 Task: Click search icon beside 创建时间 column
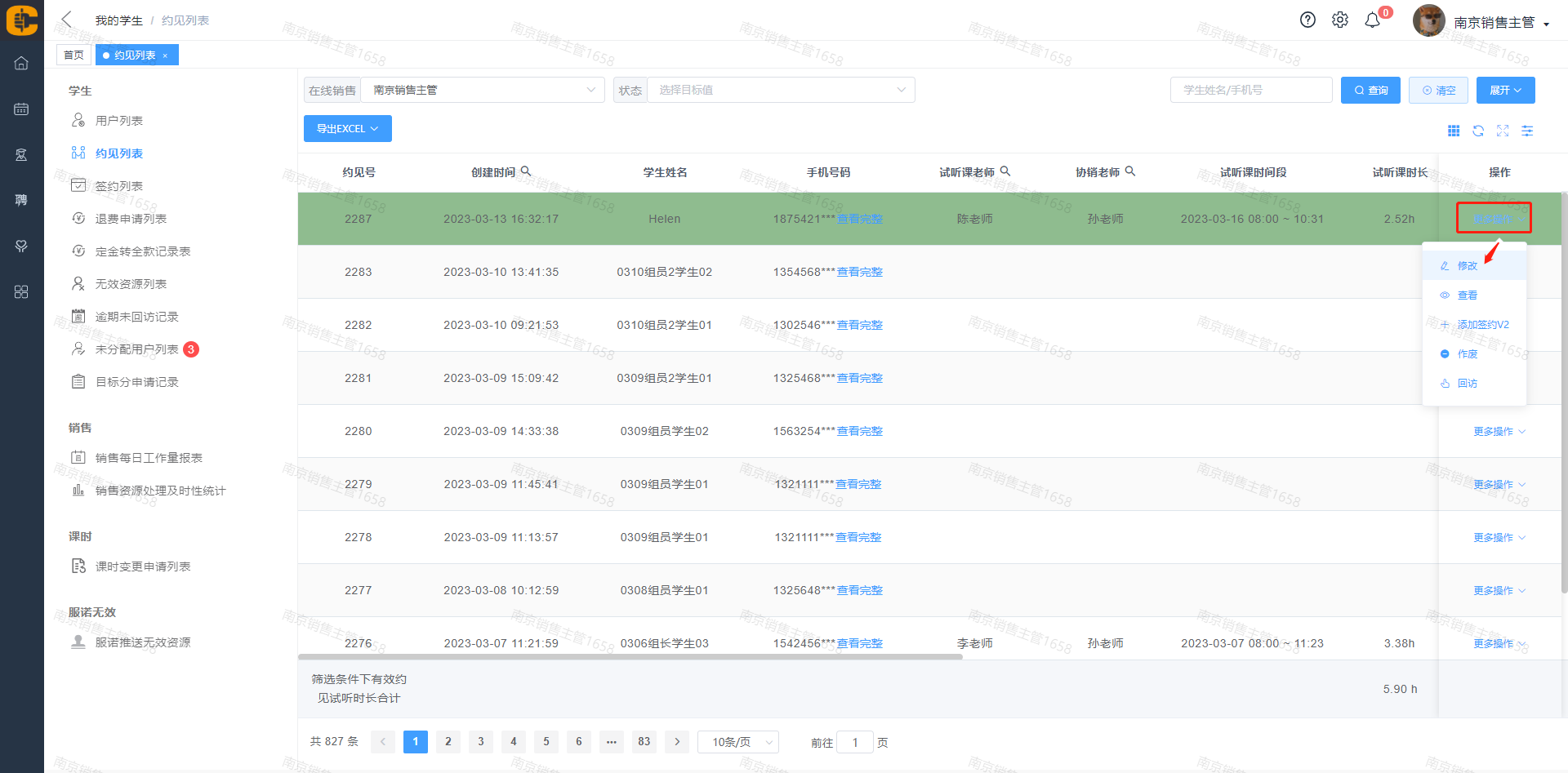pyautogui.click(x=526, y=171)
